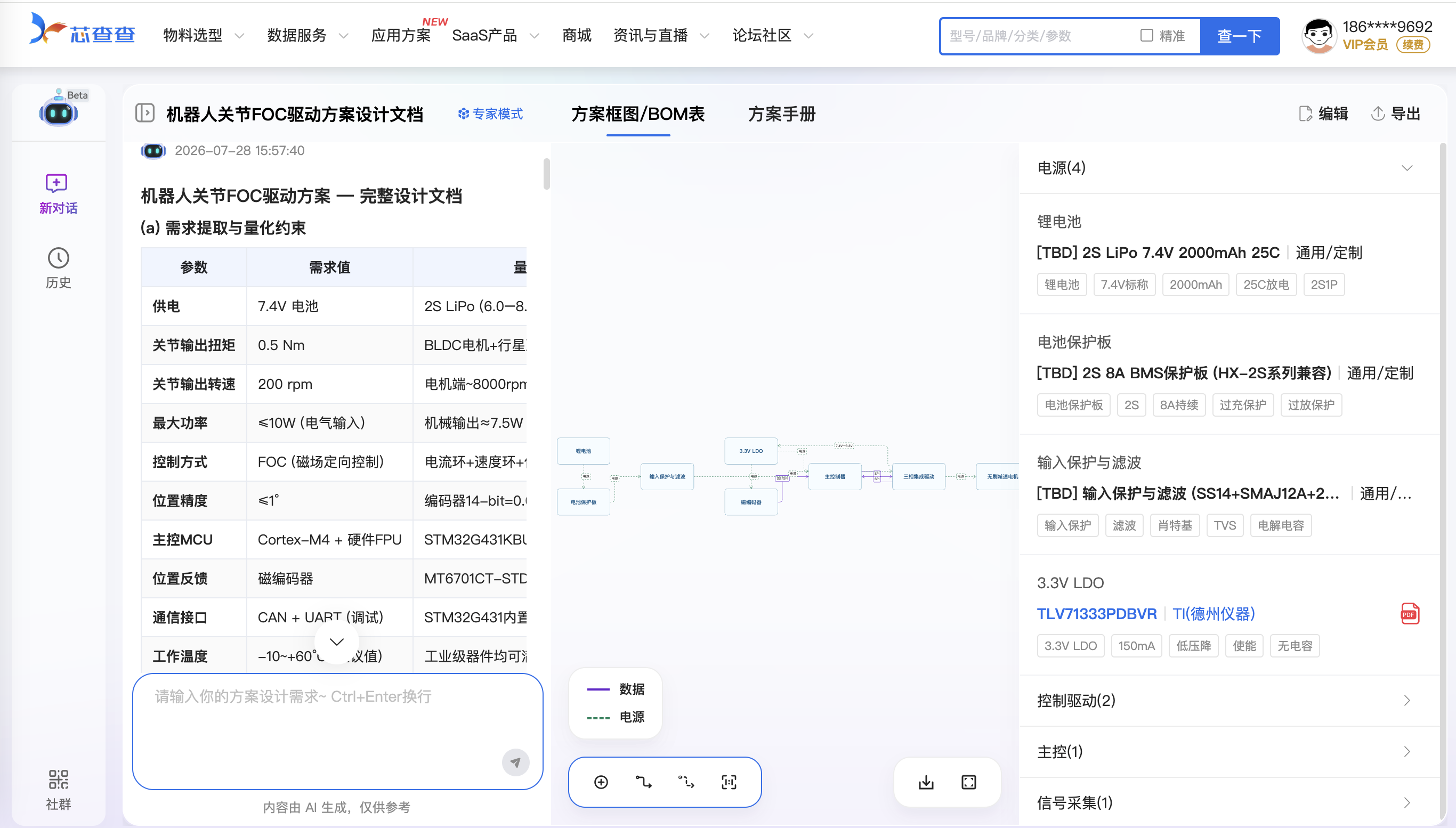The image size is (1456, 828).
Task: Enable the 精准 precise search checkbox
Action: pyautogui.click(x=1146, y=35)
